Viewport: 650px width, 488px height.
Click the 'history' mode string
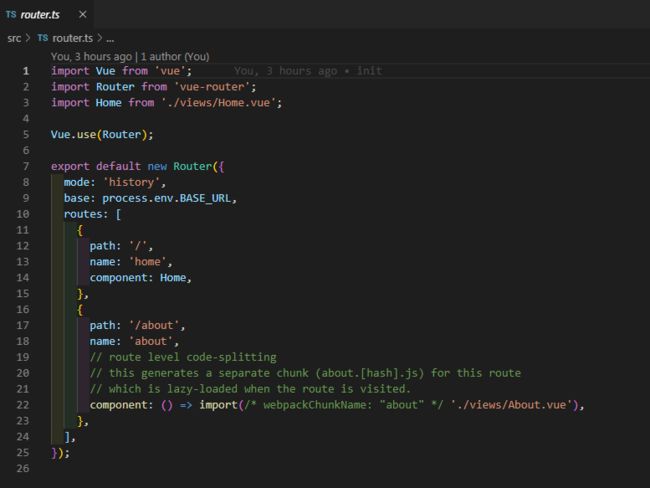point(131,182)
